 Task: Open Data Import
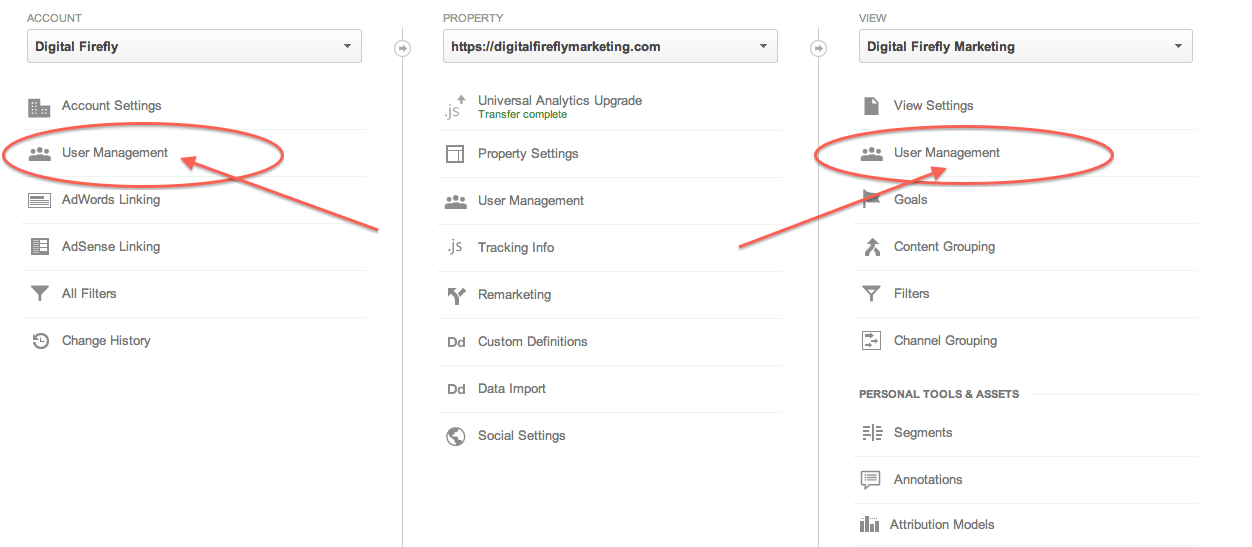(x=512, y=389)
